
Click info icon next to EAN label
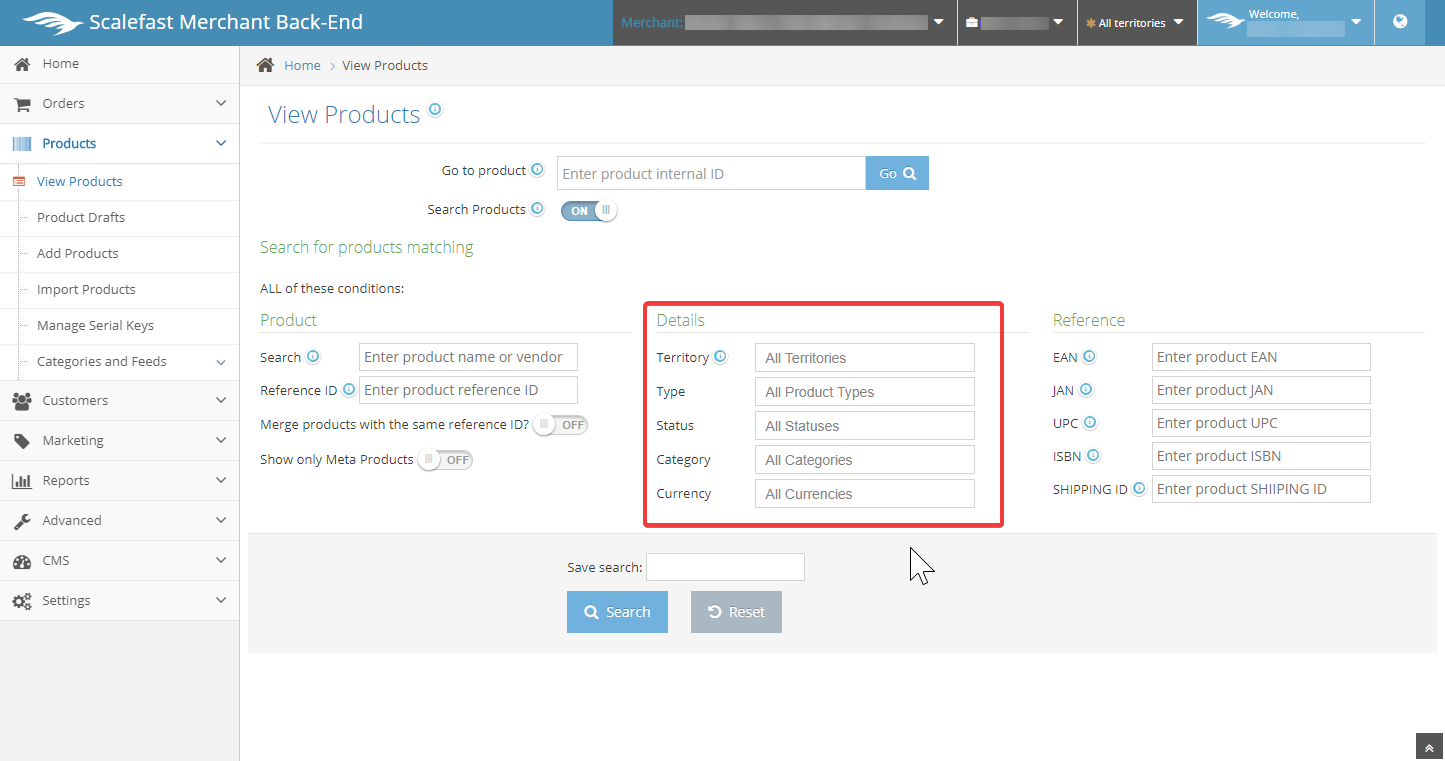[1089, 357]
